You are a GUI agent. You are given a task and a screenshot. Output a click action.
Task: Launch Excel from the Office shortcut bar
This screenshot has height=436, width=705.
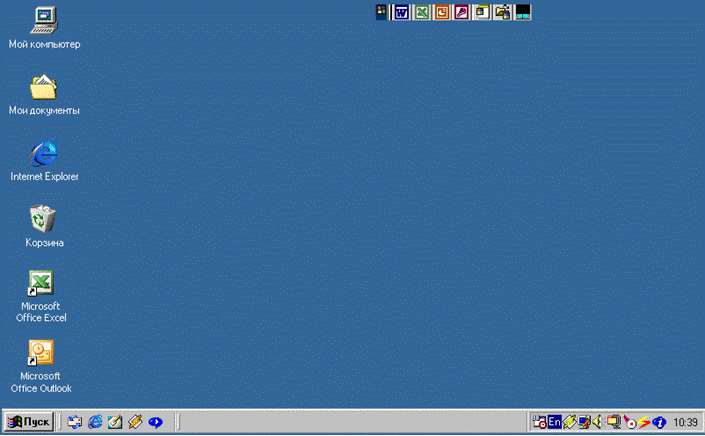click(422, 12)
